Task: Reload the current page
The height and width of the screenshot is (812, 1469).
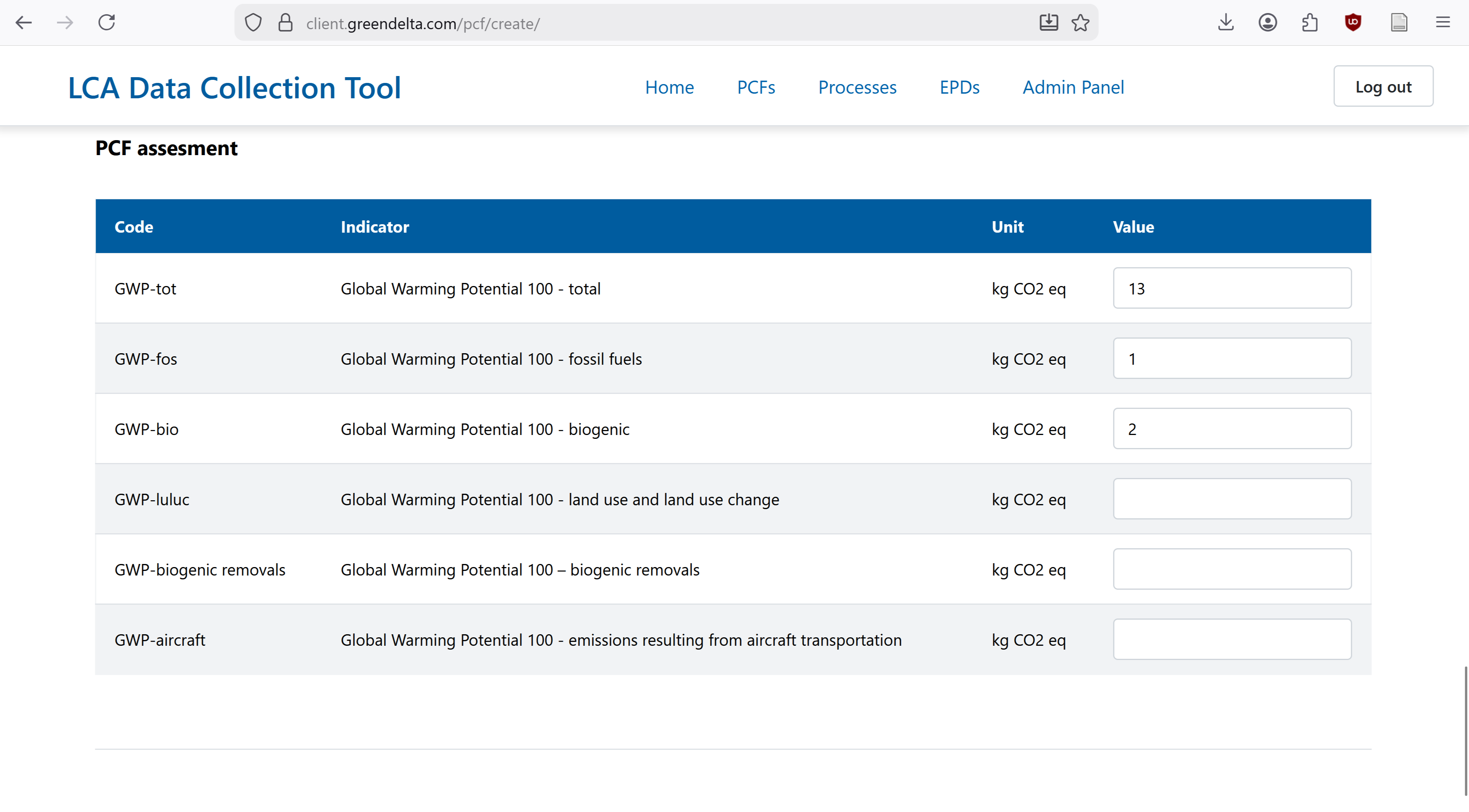Action: [x=107, y=23]
